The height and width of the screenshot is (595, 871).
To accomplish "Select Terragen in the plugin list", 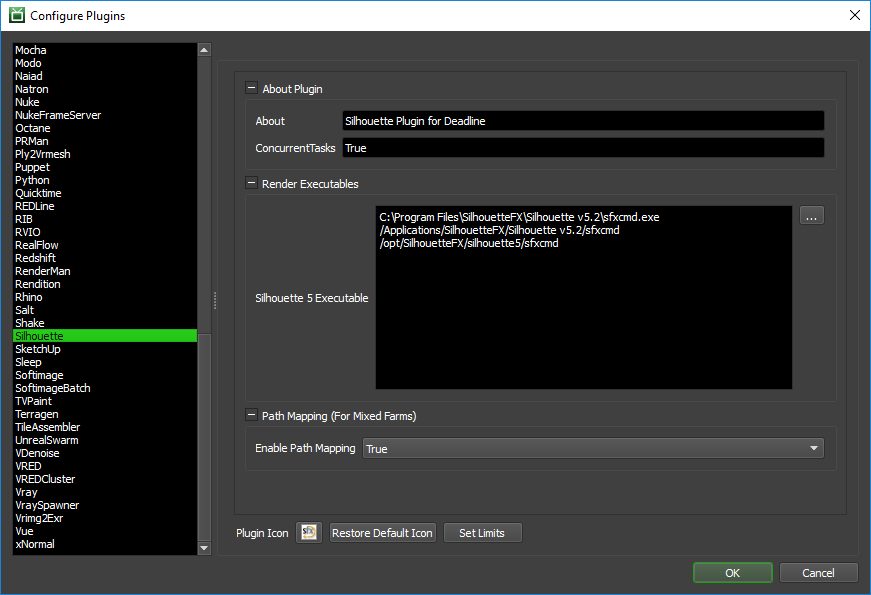I will [x=105, y=414].
